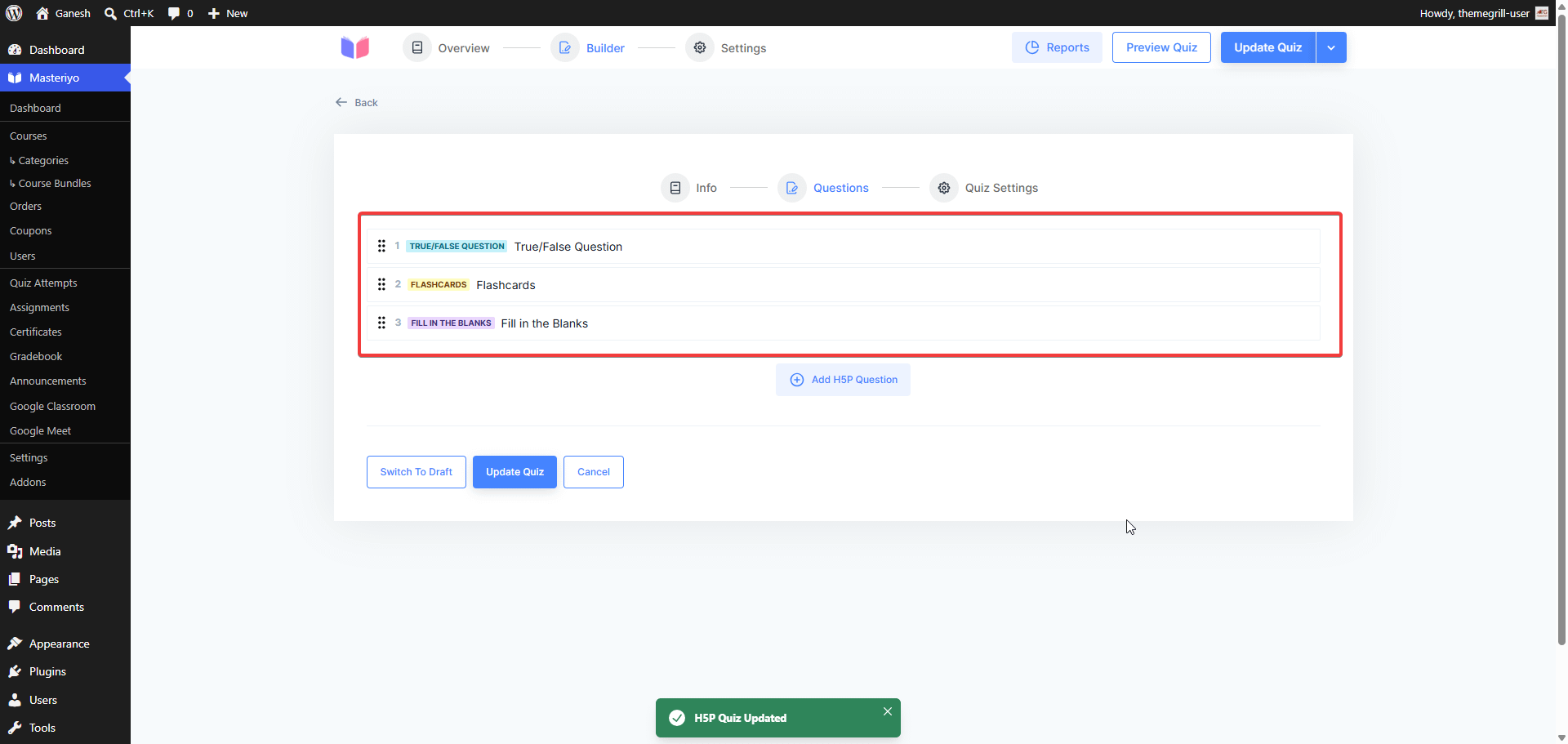The width and height of the screenshot is (1568, 744).
Task: Open the New content menu
Action: click(228, 13)
